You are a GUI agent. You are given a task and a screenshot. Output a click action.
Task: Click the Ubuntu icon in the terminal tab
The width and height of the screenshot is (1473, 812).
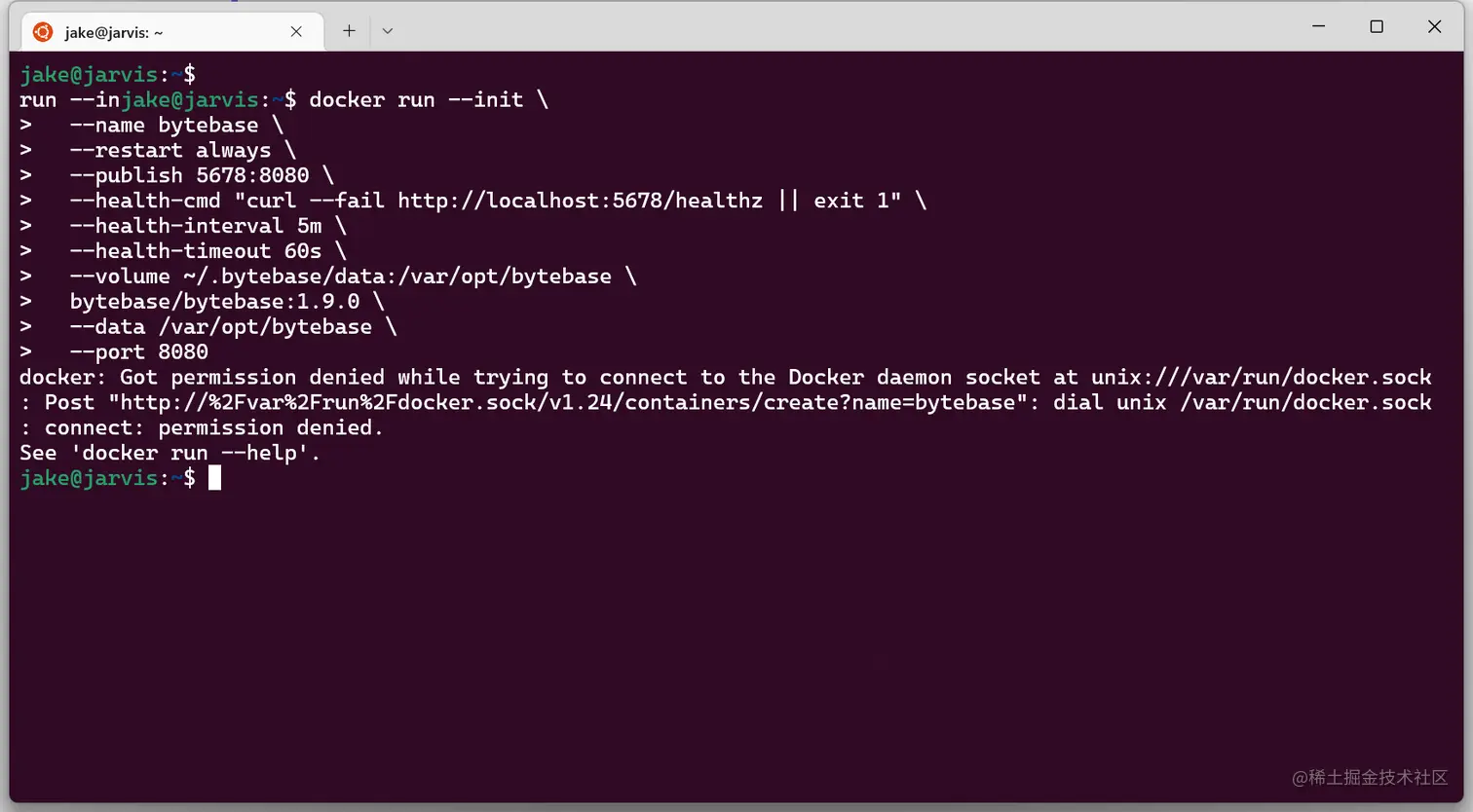[x=43, y=32]
